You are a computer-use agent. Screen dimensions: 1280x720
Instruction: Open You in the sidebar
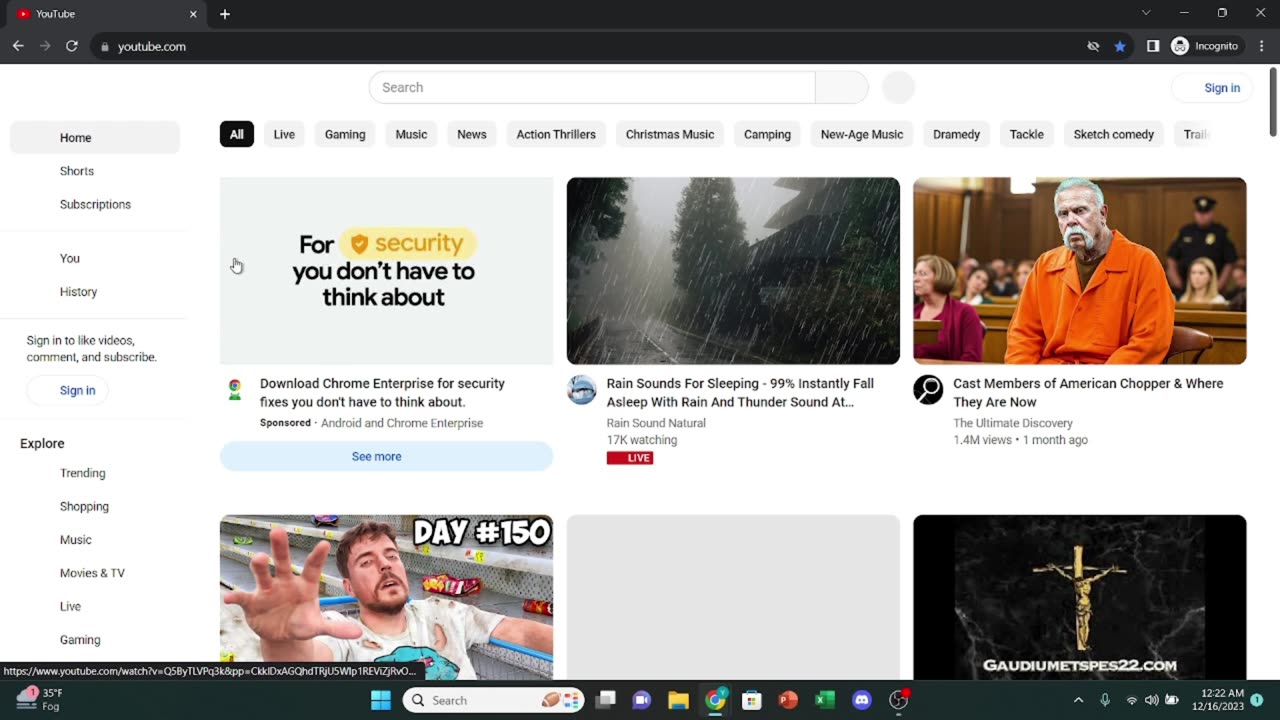[95, 258]
